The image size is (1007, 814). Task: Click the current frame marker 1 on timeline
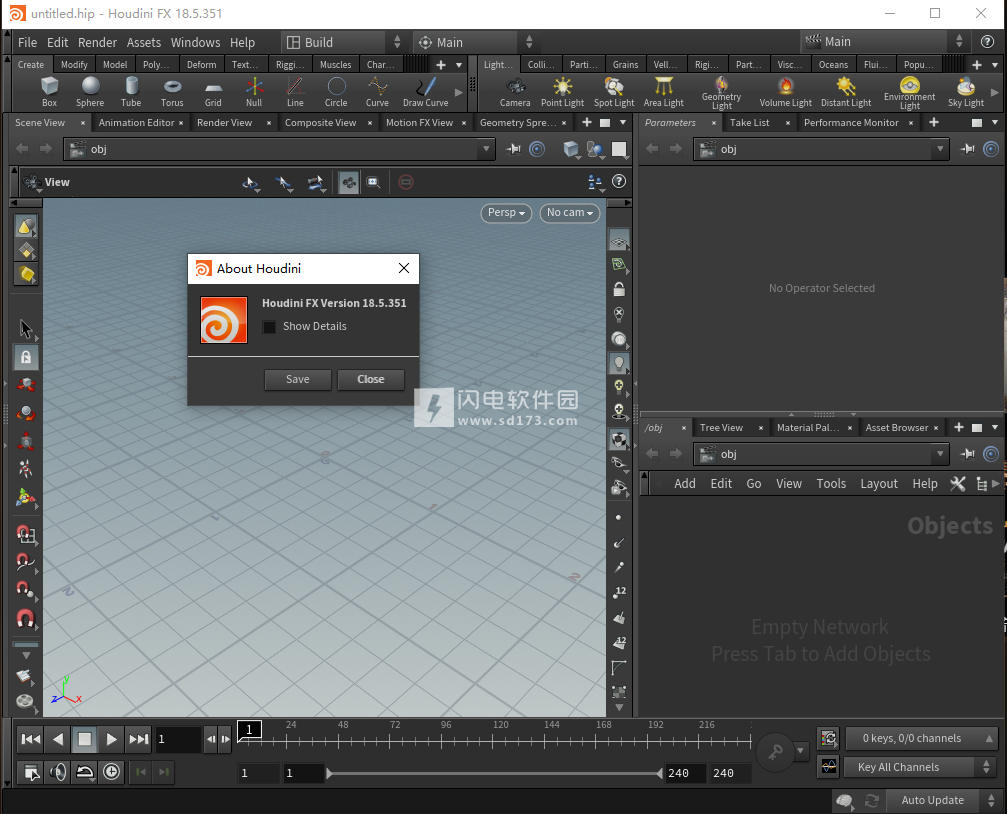pos(249,730)
